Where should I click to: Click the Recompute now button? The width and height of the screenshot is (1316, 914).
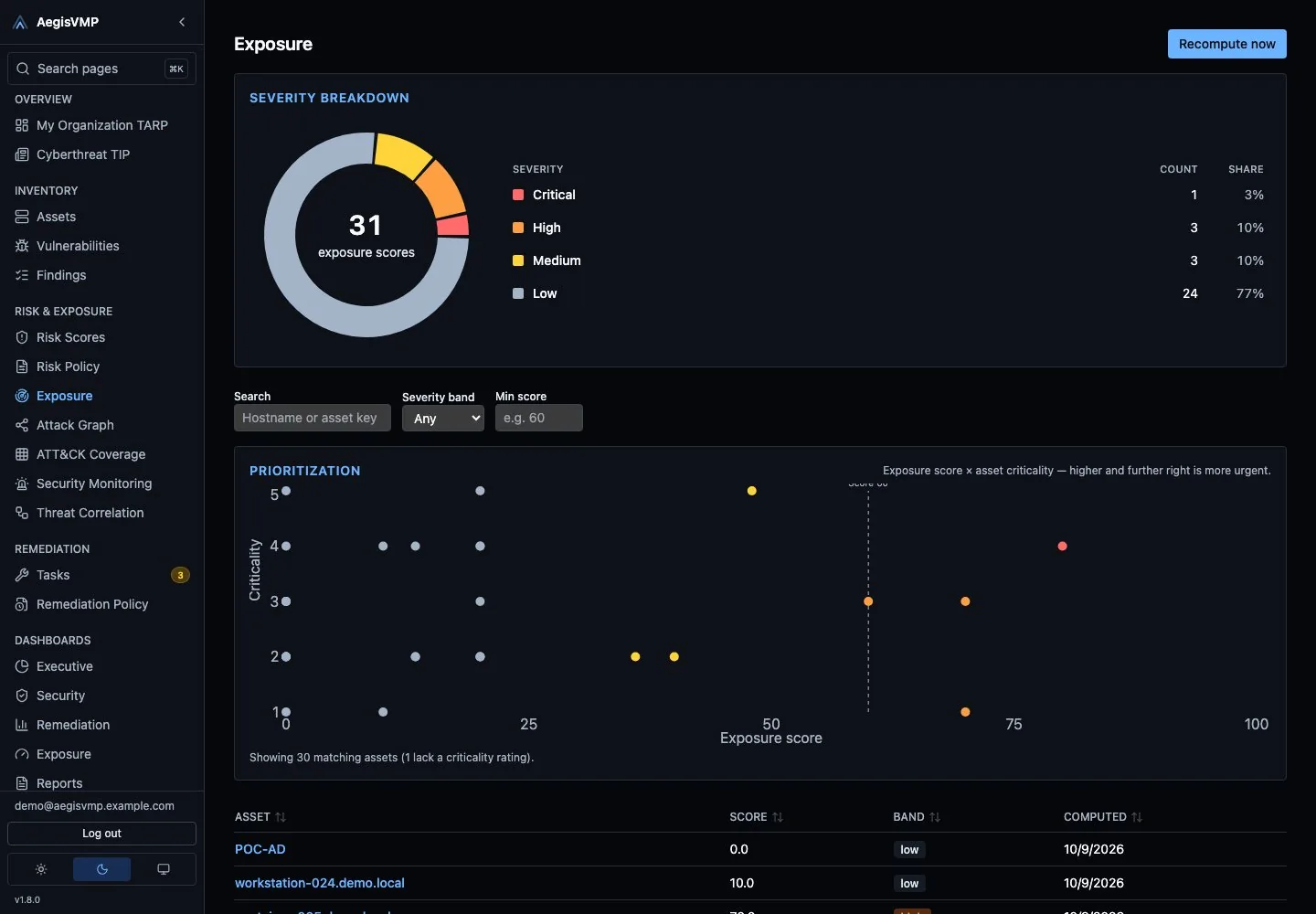point(1227,44)
